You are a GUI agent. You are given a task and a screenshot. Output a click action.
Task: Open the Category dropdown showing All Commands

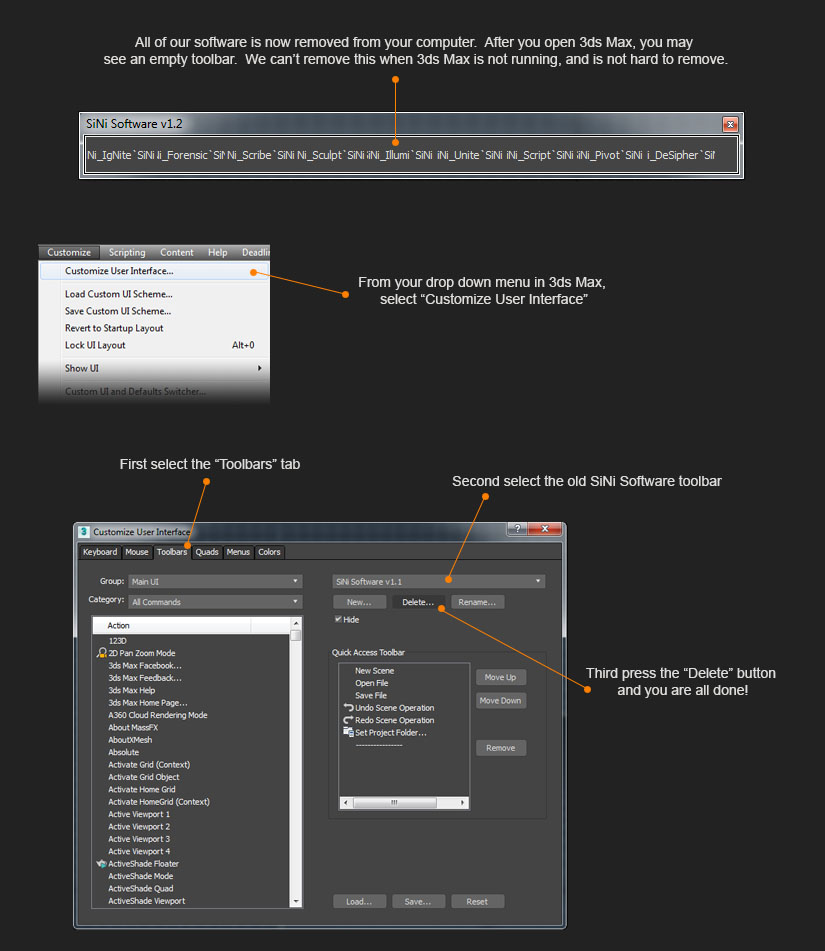[215, 602]
